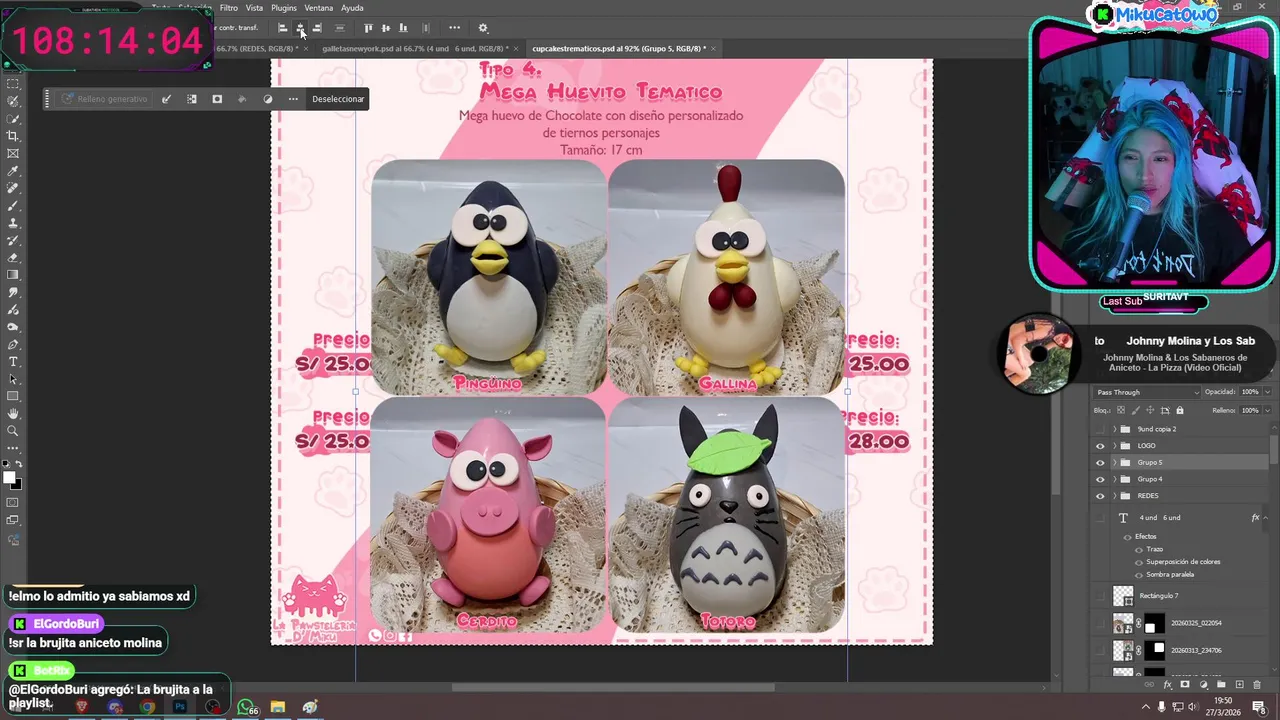Expand the Grupo 5 group
Screen dimensions: 1280x720
tap(1114, 463)
